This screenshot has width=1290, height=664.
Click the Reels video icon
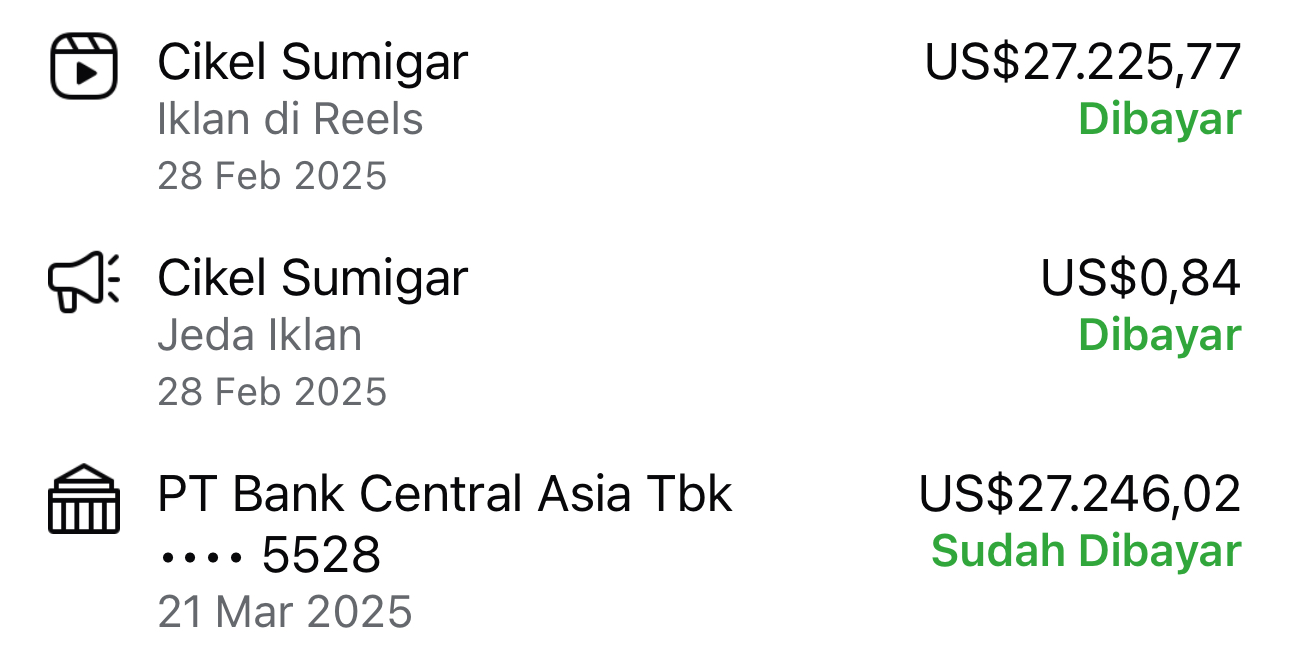point(84,66)
